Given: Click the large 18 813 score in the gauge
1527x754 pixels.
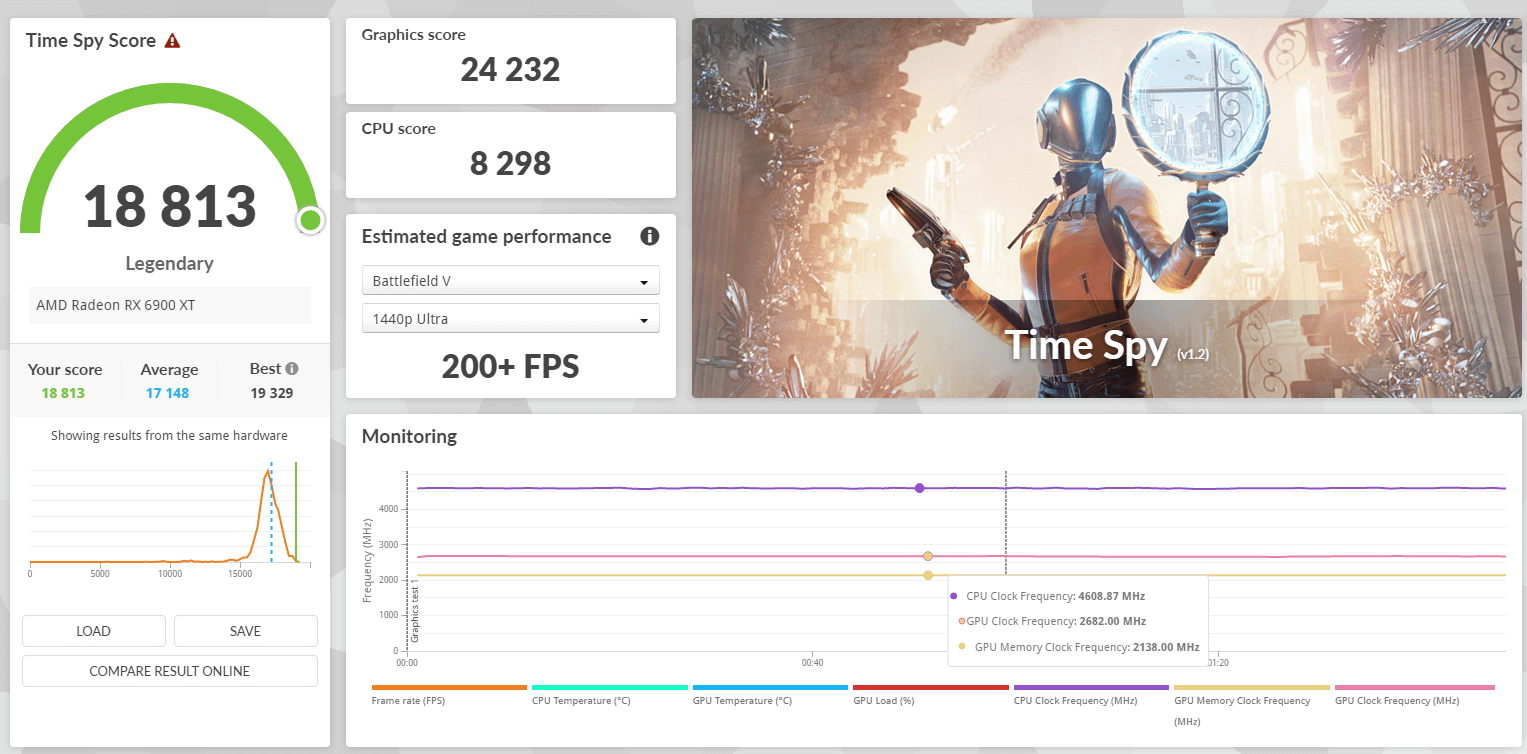Looking at the screenshot, I should tap(170, 206).
